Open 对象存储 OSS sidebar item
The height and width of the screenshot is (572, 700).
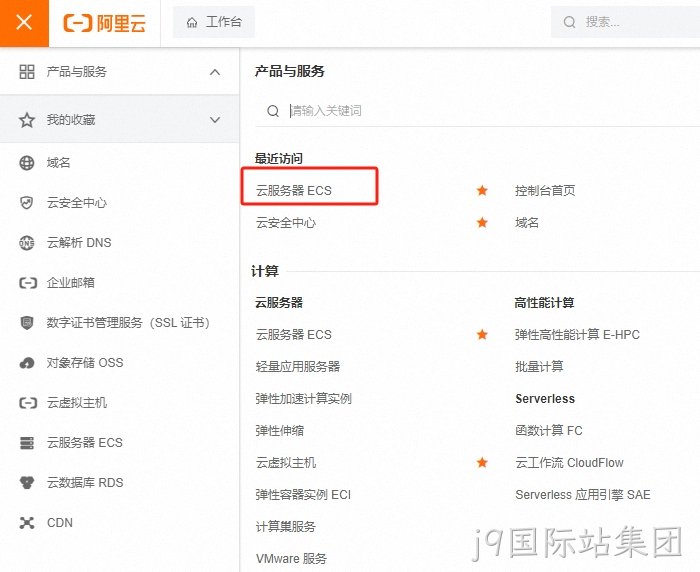85,362
